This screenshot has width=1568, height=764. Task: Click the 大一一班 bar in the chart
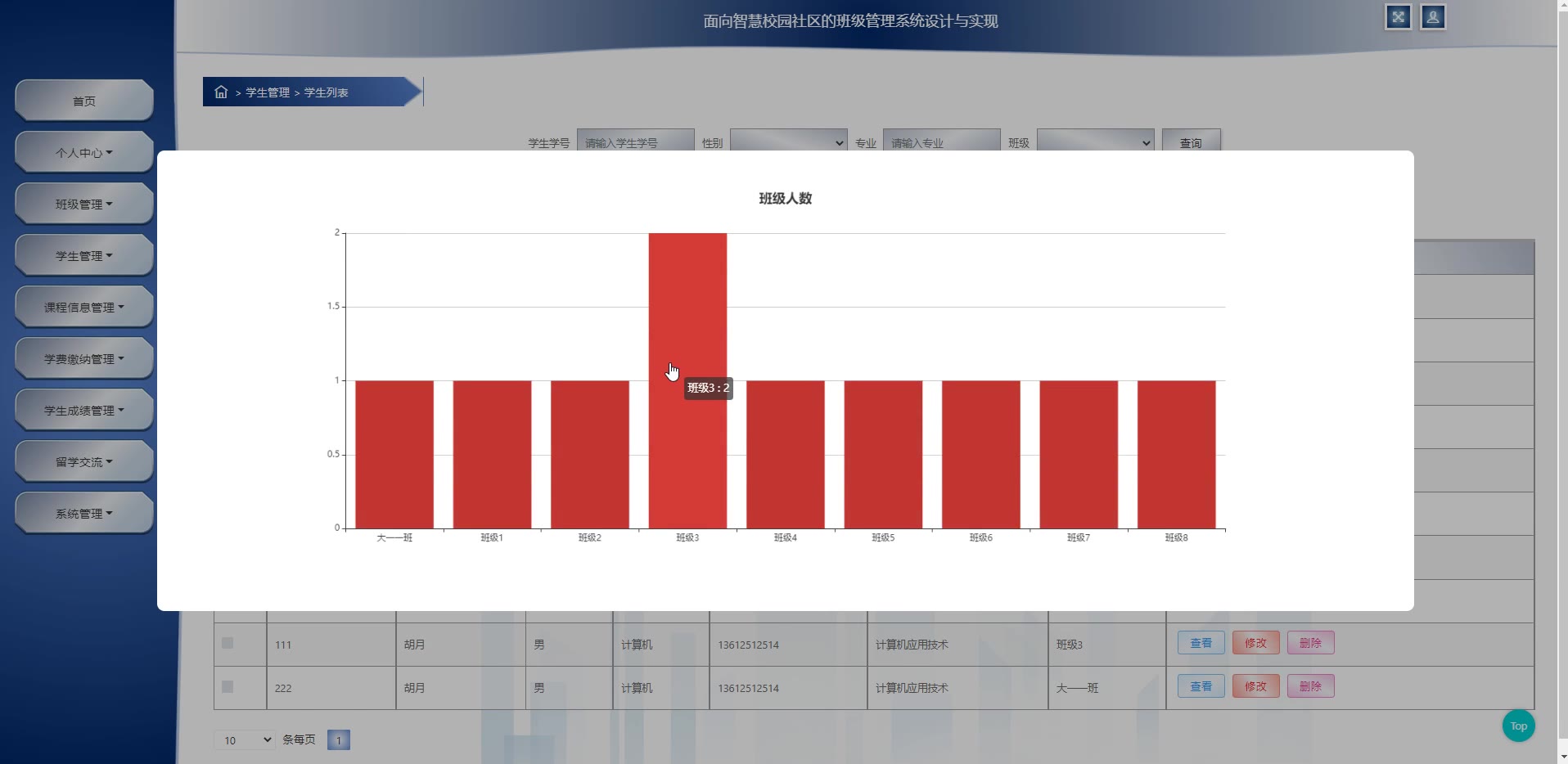[x=394, y=454]
